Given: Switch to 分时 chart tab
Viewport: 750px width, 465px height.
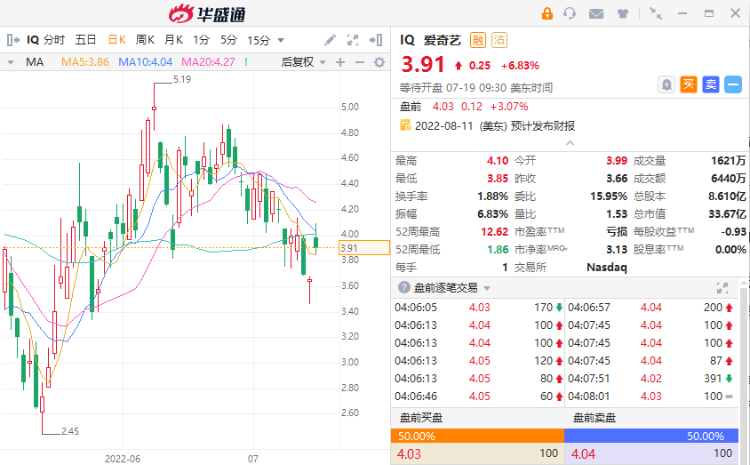Looking at the screenshot, I should click(x=54, y=40).
